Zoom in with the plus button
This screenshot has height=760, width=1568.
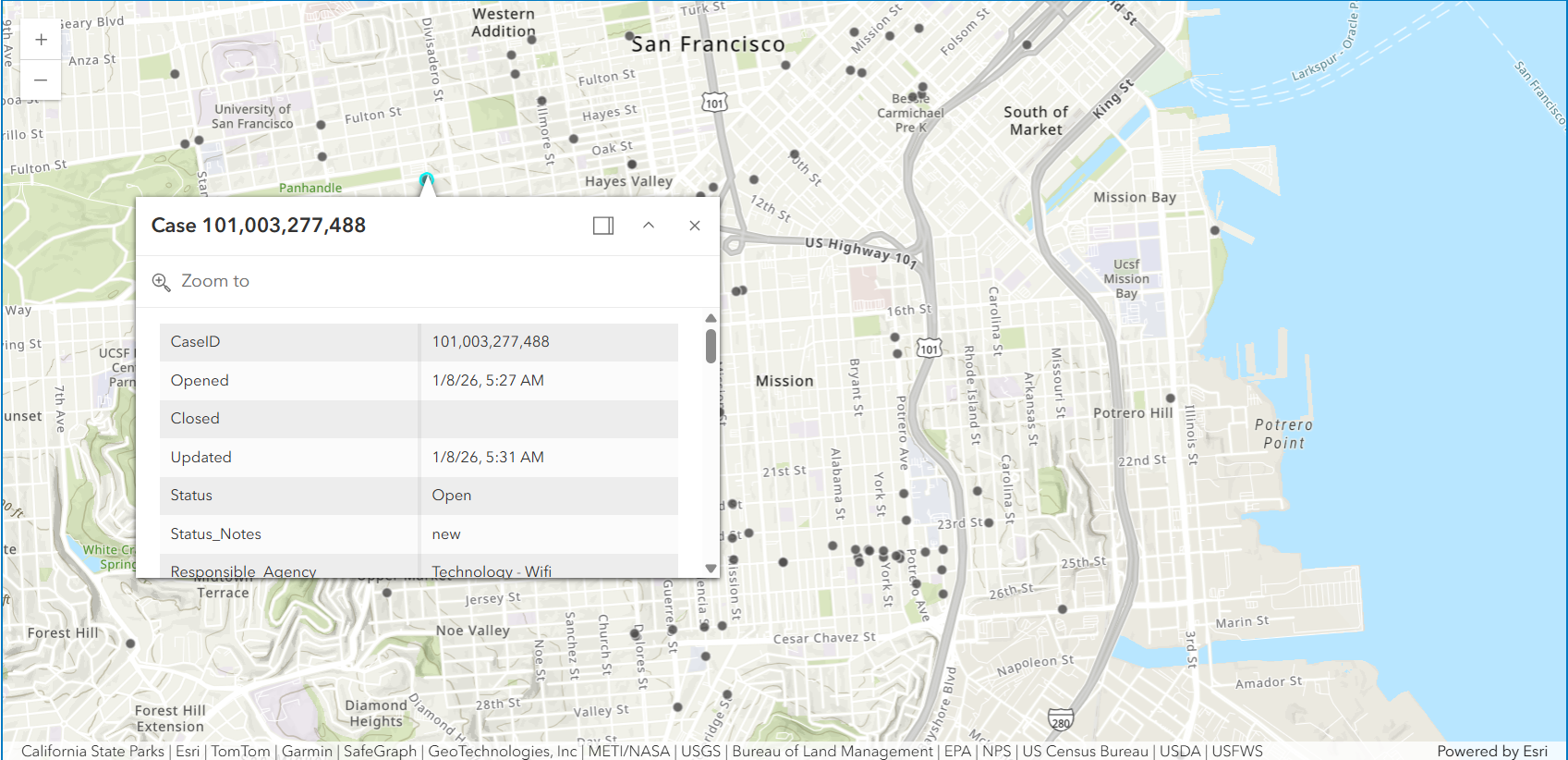[41, 40]
